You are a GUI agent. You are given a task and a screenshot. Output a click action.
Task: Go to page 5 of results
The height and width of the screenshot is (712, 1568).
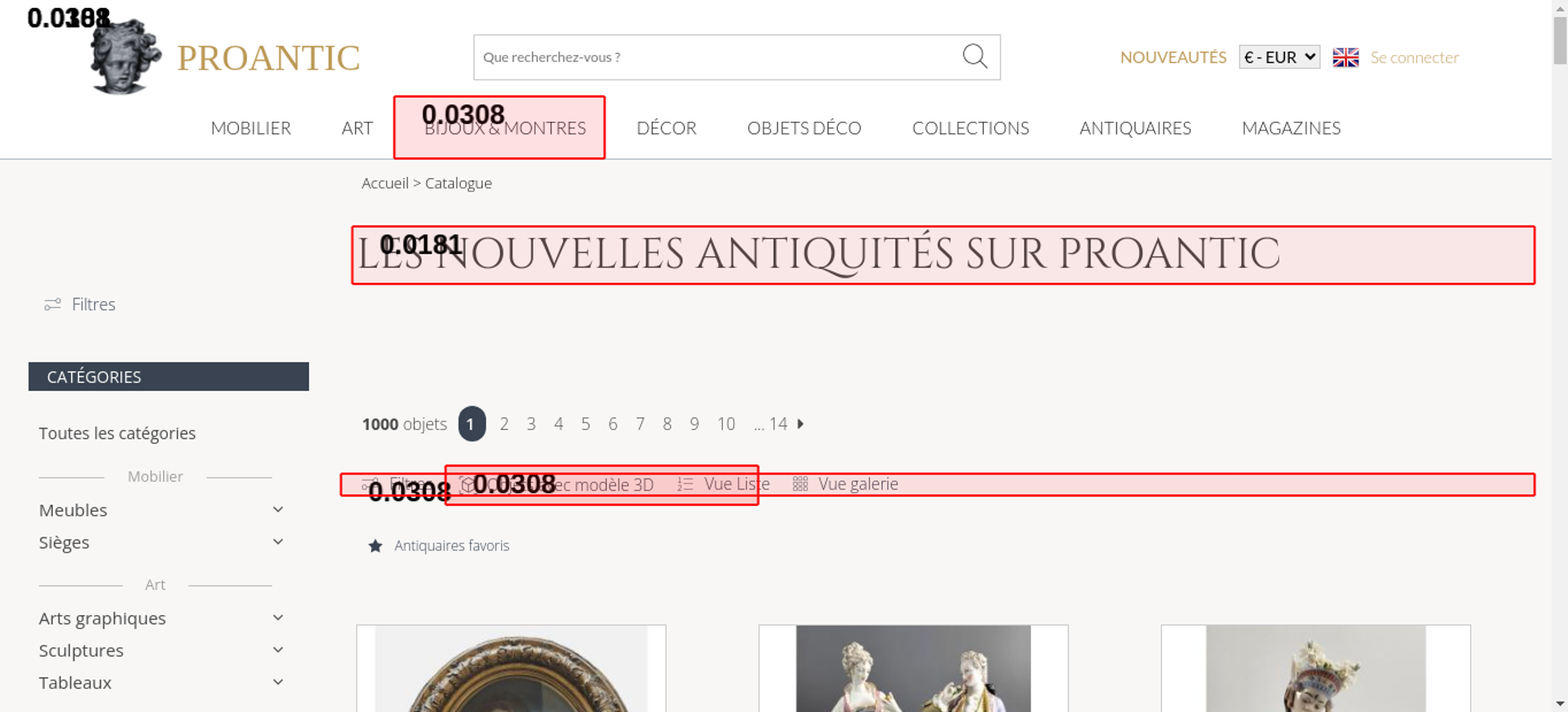pyautogui.click(x=586, y=424)
